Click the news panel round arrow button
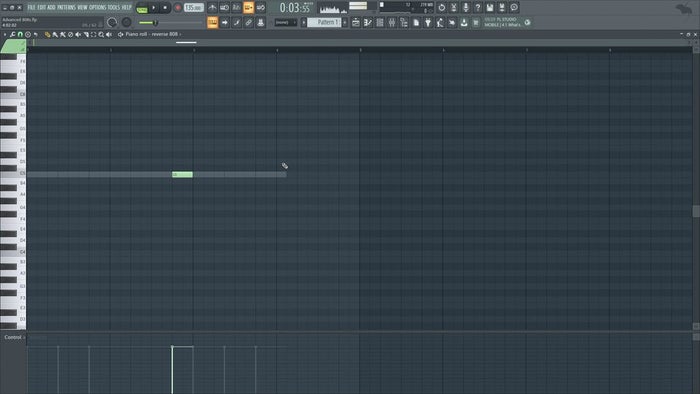This screenshot has height=394, width=700. pyautogui.click(x=527, y=22)
